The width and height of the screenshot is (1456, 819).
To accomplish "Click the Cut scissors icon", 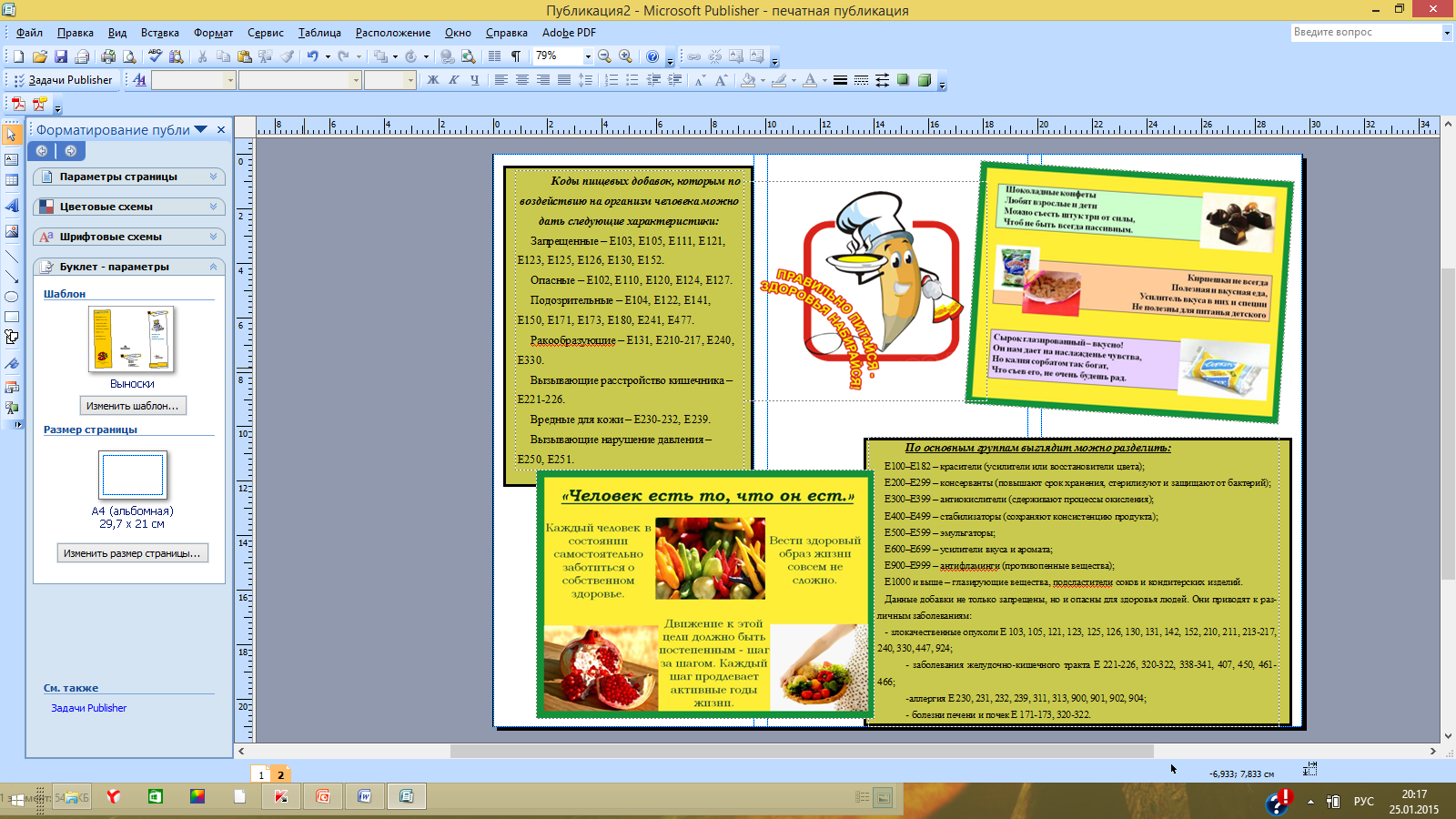I will tap(202, 56).
